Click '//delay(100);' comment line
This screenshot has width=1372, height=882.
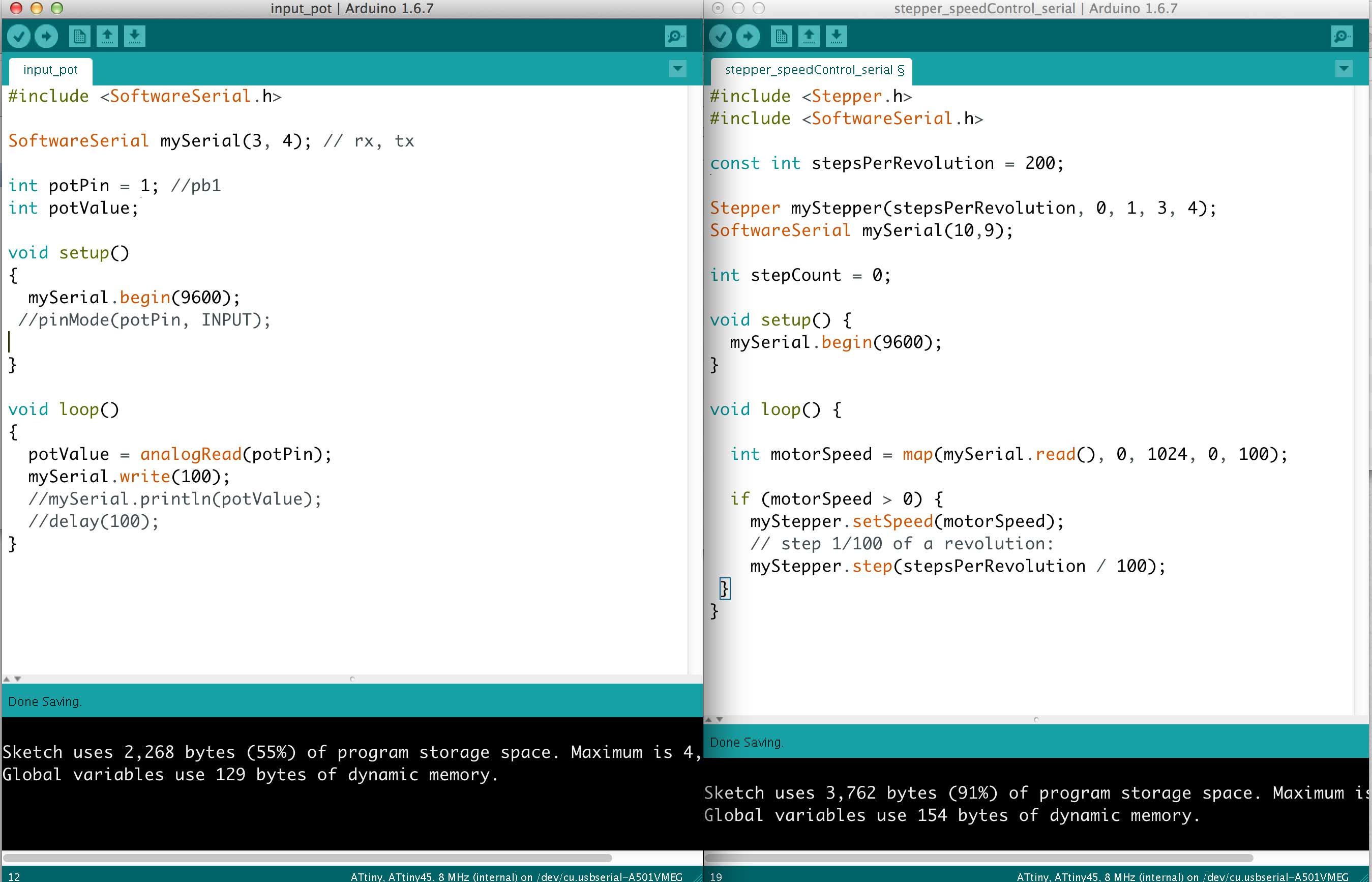pos(94,521)
